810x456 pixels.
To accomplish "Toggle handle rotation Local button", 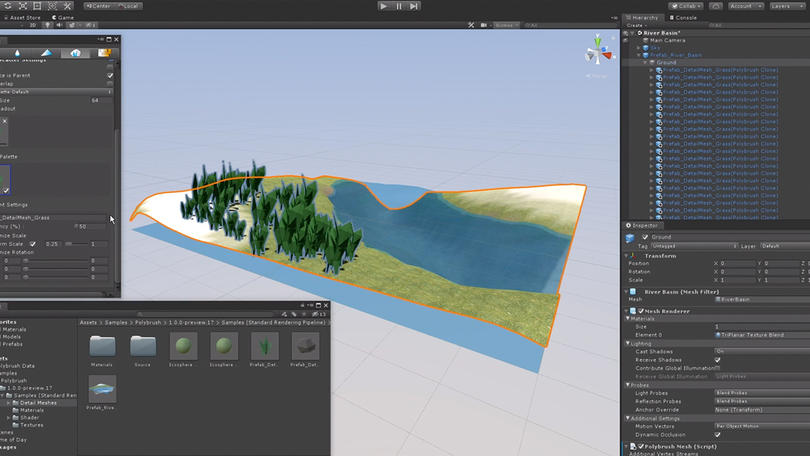I will click(x=128, y=6).
